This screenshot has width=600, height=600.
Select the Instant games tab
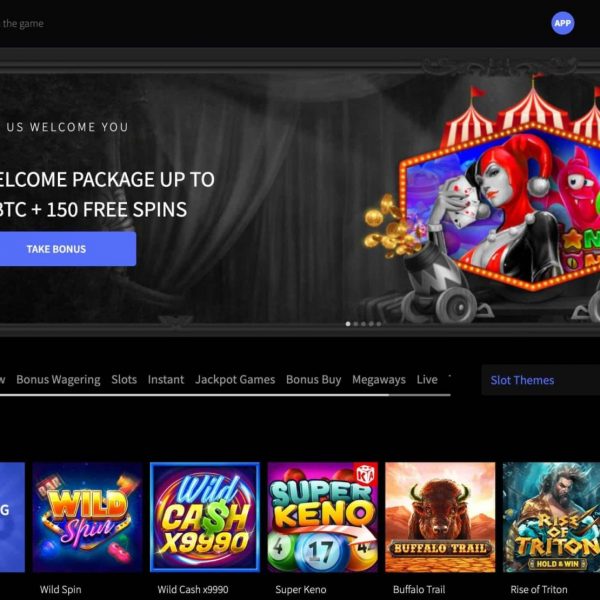[166, 380]
